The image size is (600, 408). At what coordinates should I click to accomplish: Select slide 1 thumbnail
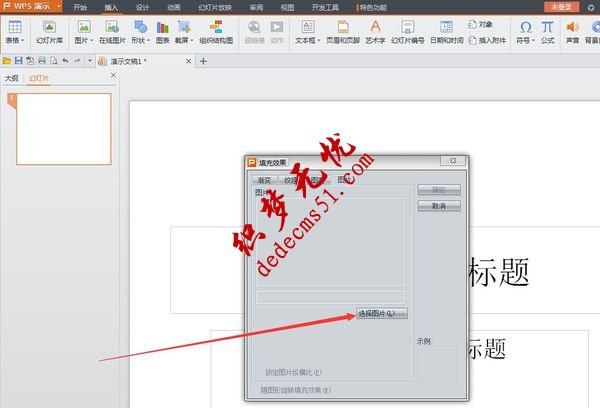[x=64, y=129]
